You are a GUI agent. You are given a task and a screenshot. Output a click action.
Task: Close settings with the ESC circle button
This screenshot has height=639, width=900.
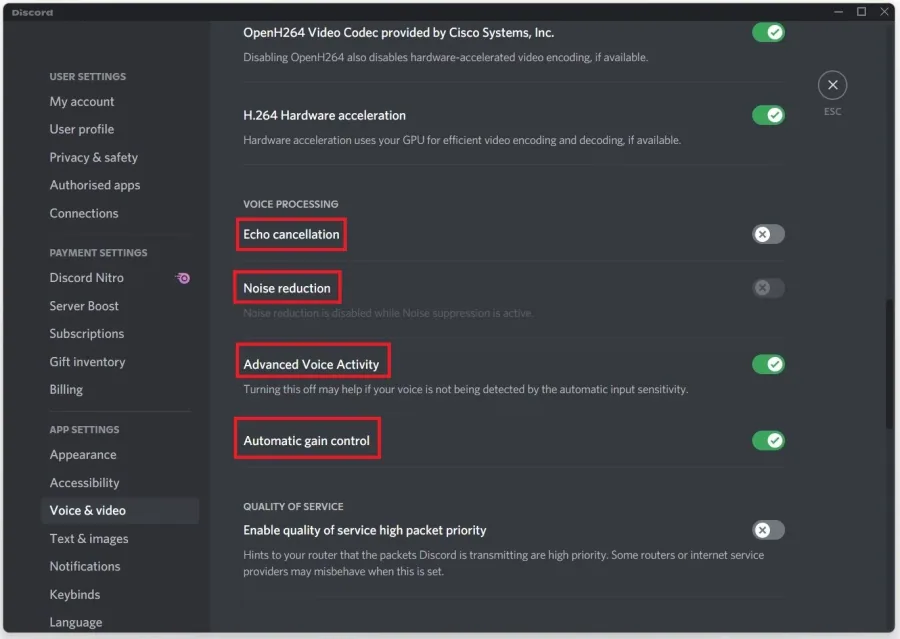(832, 86)
